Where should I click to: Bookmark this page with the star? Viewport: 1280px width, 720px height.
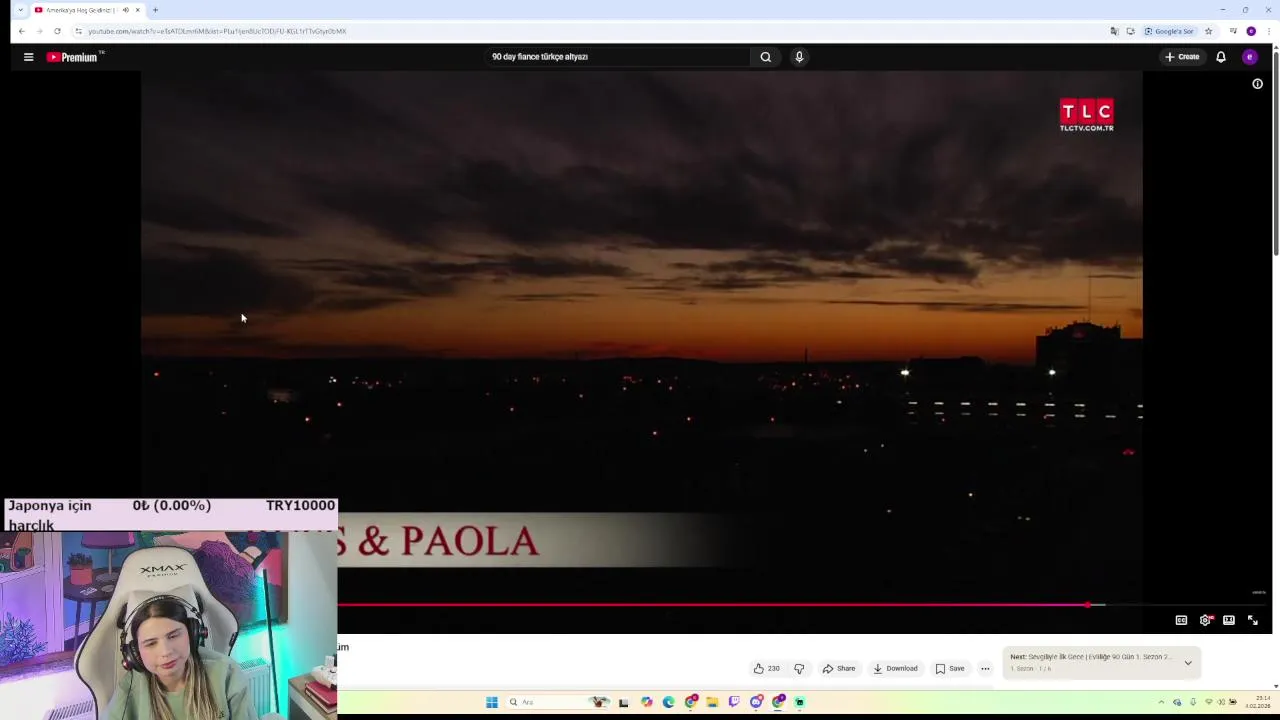point(1208,31)
